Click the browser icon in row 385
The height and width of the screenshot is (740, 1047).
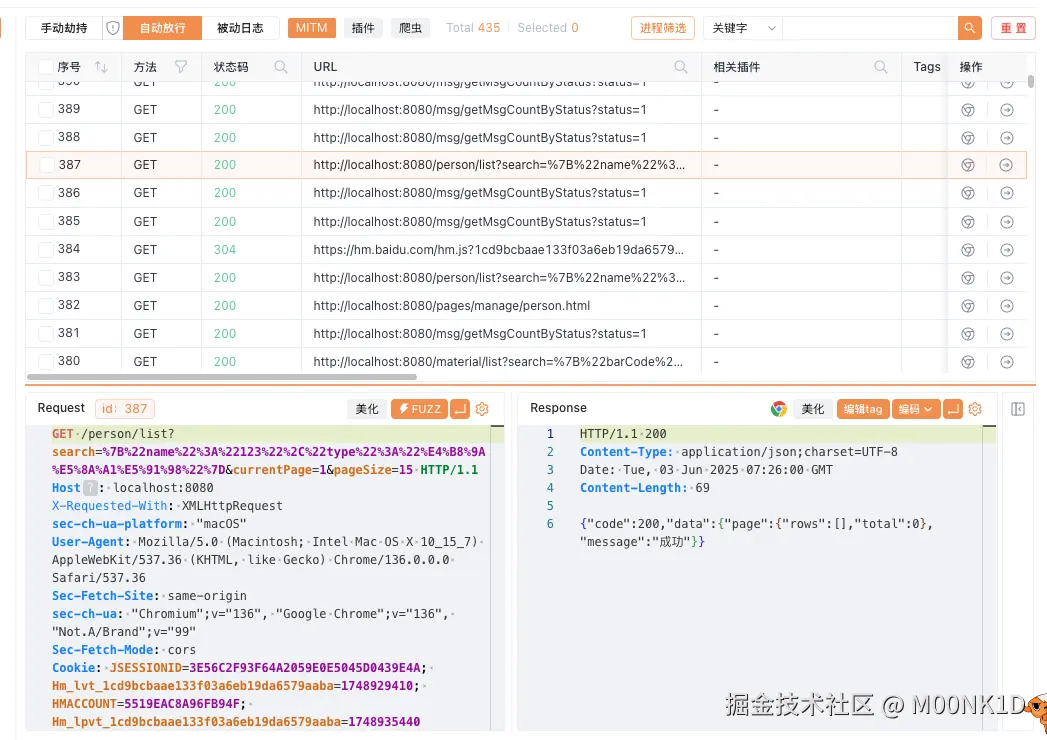tap(968, 222)
